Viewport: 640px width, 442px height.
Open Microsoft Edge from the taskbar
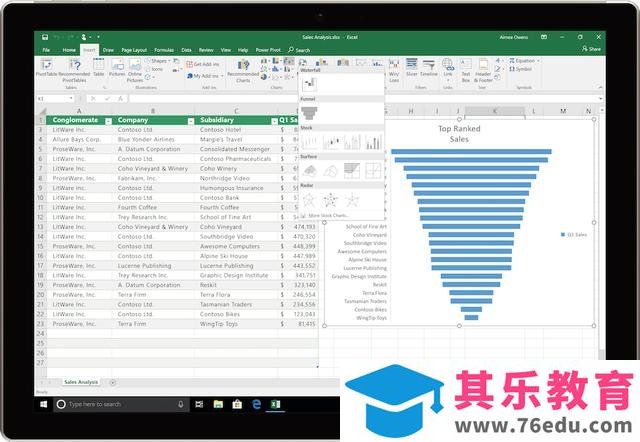click(256, 404)
